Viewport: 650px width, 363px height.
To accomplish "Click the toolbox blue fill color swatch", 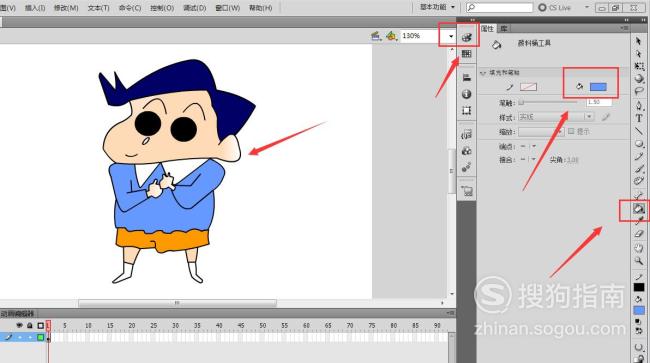I will click(x=639, y=310).
